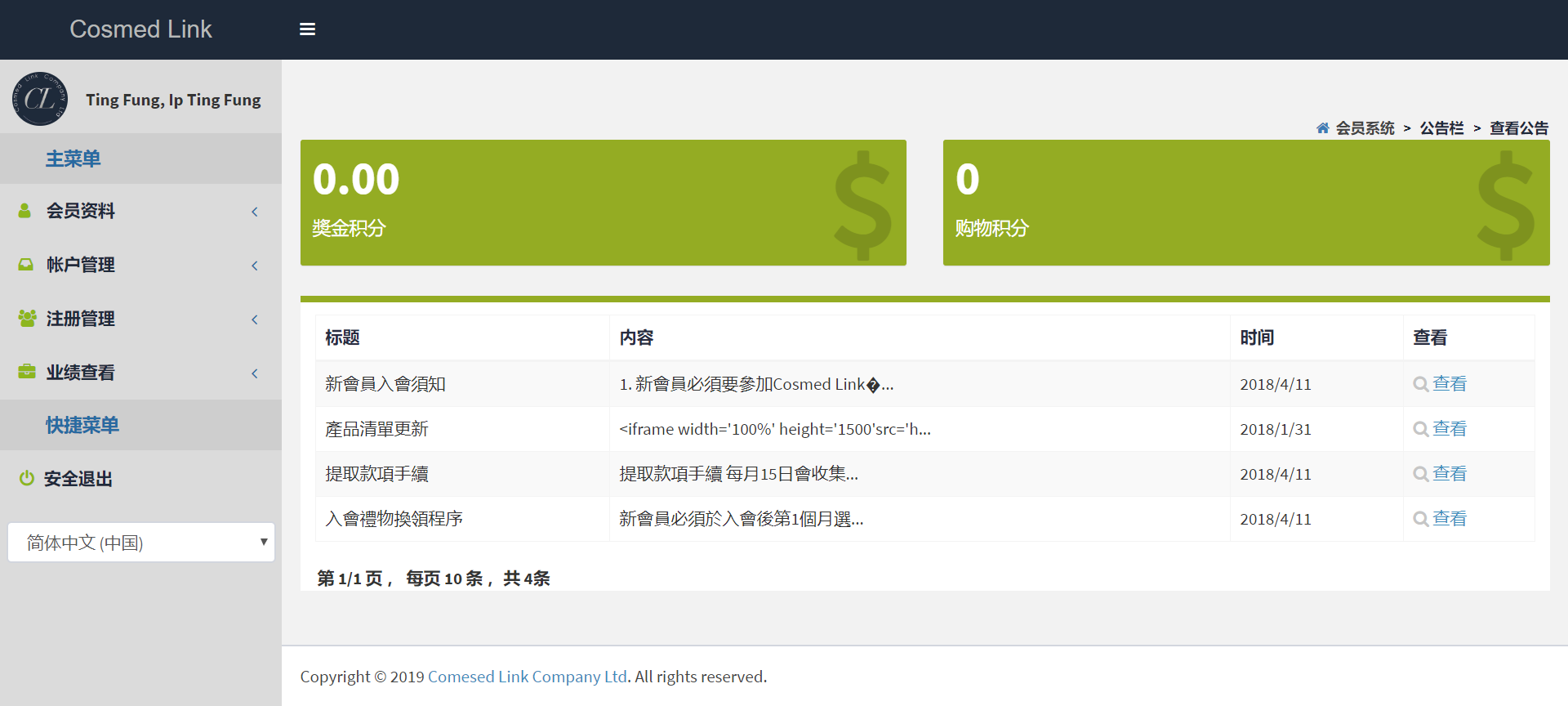Open the 会员资料 menu item
This screenshot has height=706, width=1568.
click(x=140, y=211)
